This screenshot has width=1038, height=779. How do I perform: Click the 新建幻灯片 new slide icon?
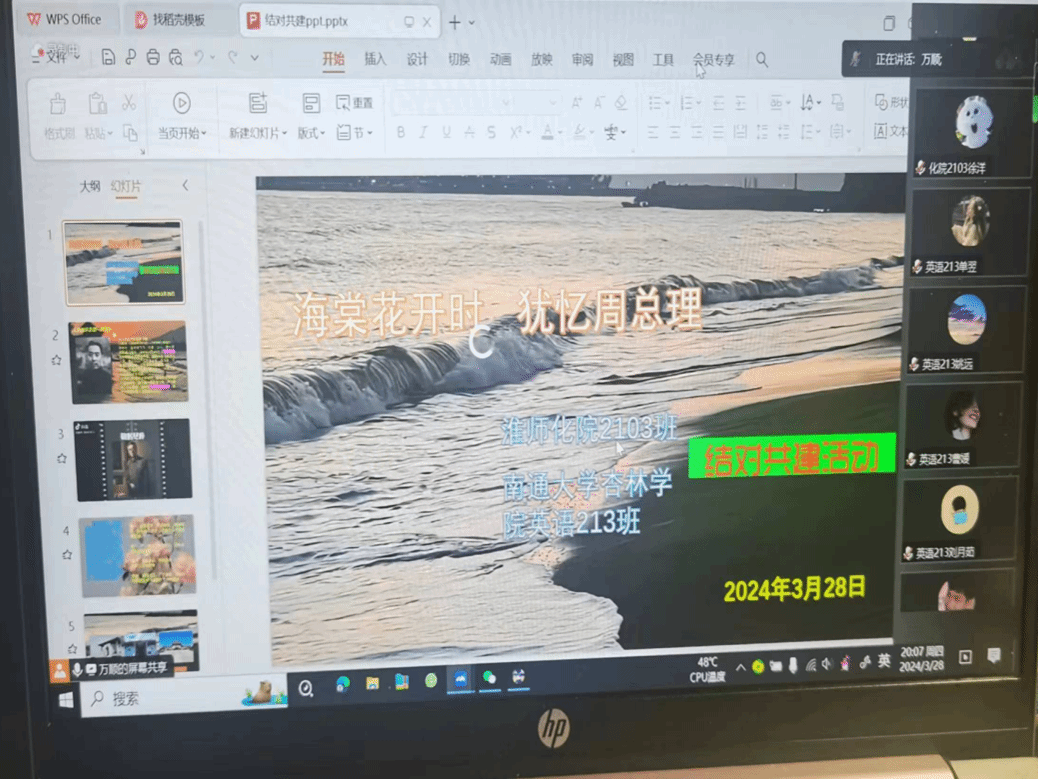coord(257,103)
